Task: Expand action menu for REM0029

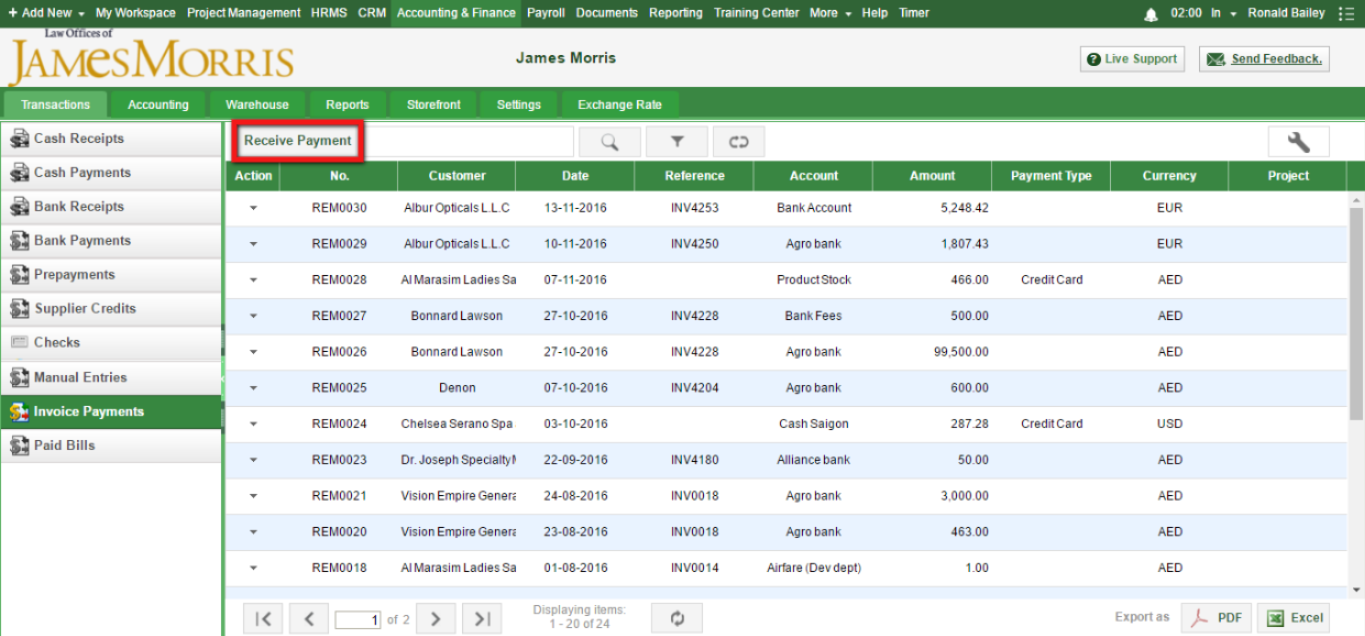Action: coord(253,244)
